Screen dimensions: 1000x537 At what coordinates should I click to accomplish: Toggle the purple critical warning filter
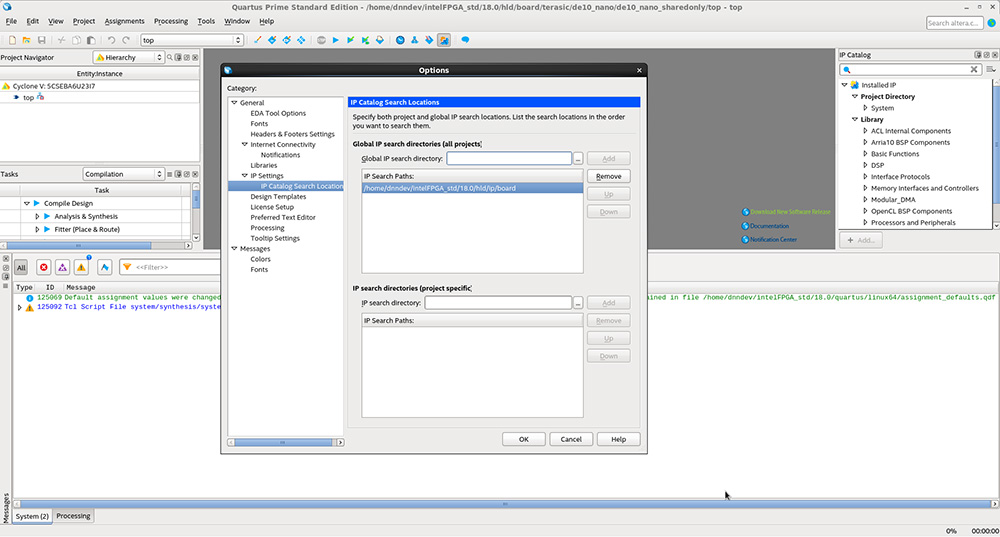pyautogui.click(x=62, y=267)
